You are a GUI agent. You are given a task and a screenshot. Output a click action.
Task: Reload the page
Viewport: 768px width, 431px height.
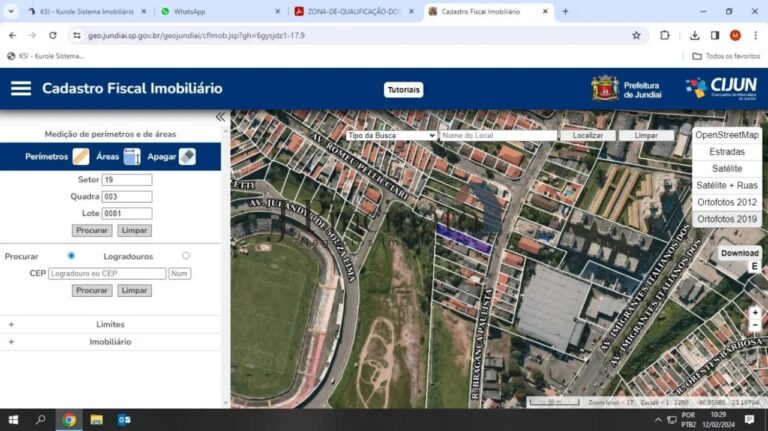52,35
